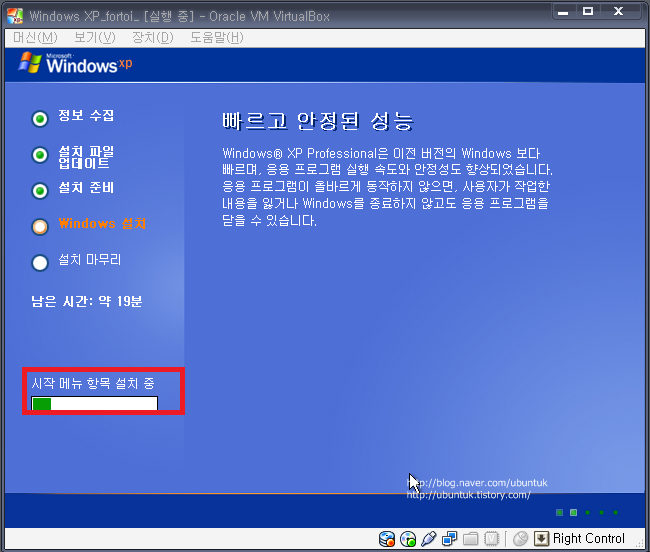Click the 남은 시간: 약 19분 text
The height and width of the screenshot is (552, 650).
point(87,301)
